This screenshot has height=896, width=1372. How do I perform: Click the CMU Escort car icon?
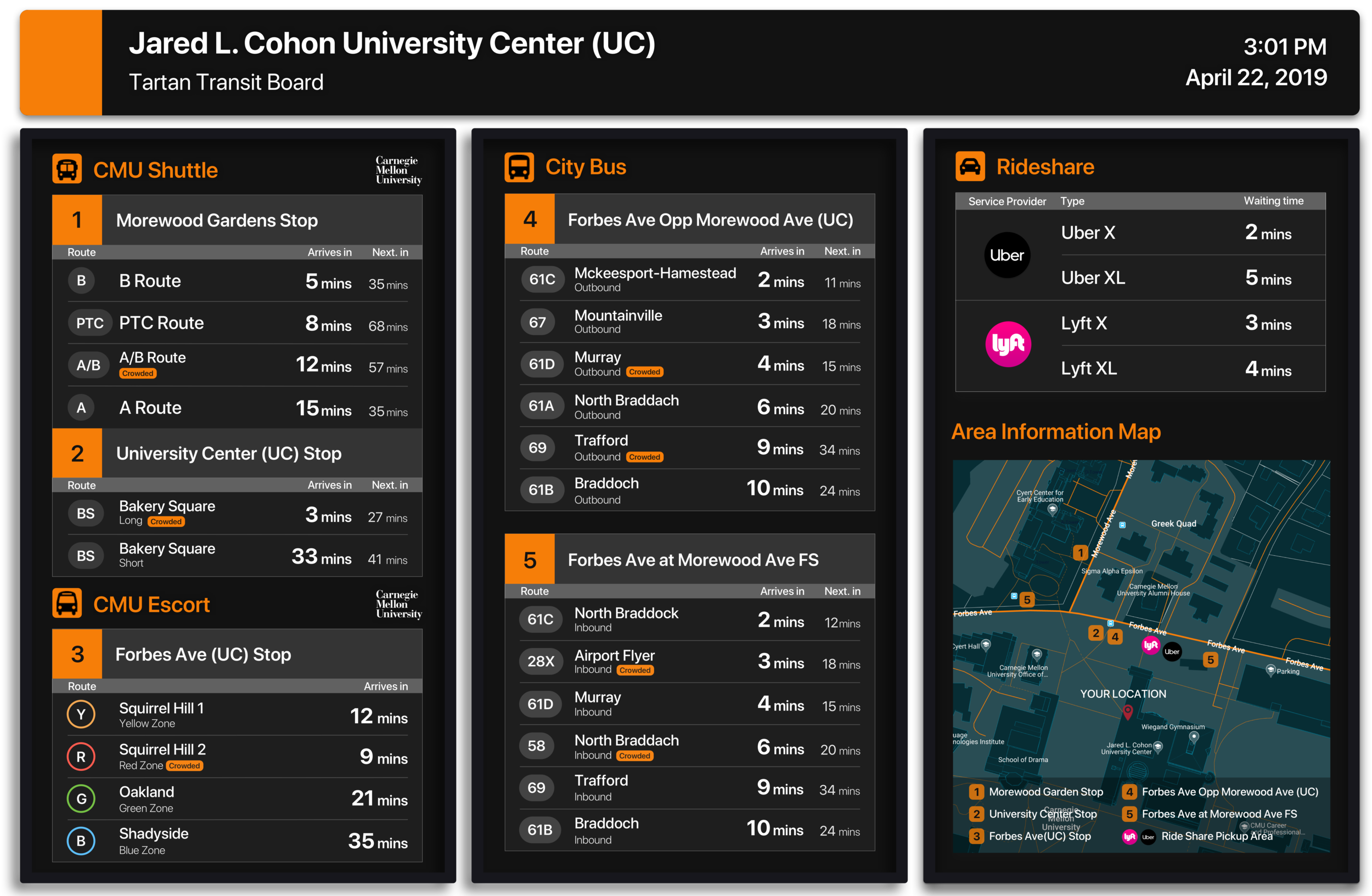point(67,604)
